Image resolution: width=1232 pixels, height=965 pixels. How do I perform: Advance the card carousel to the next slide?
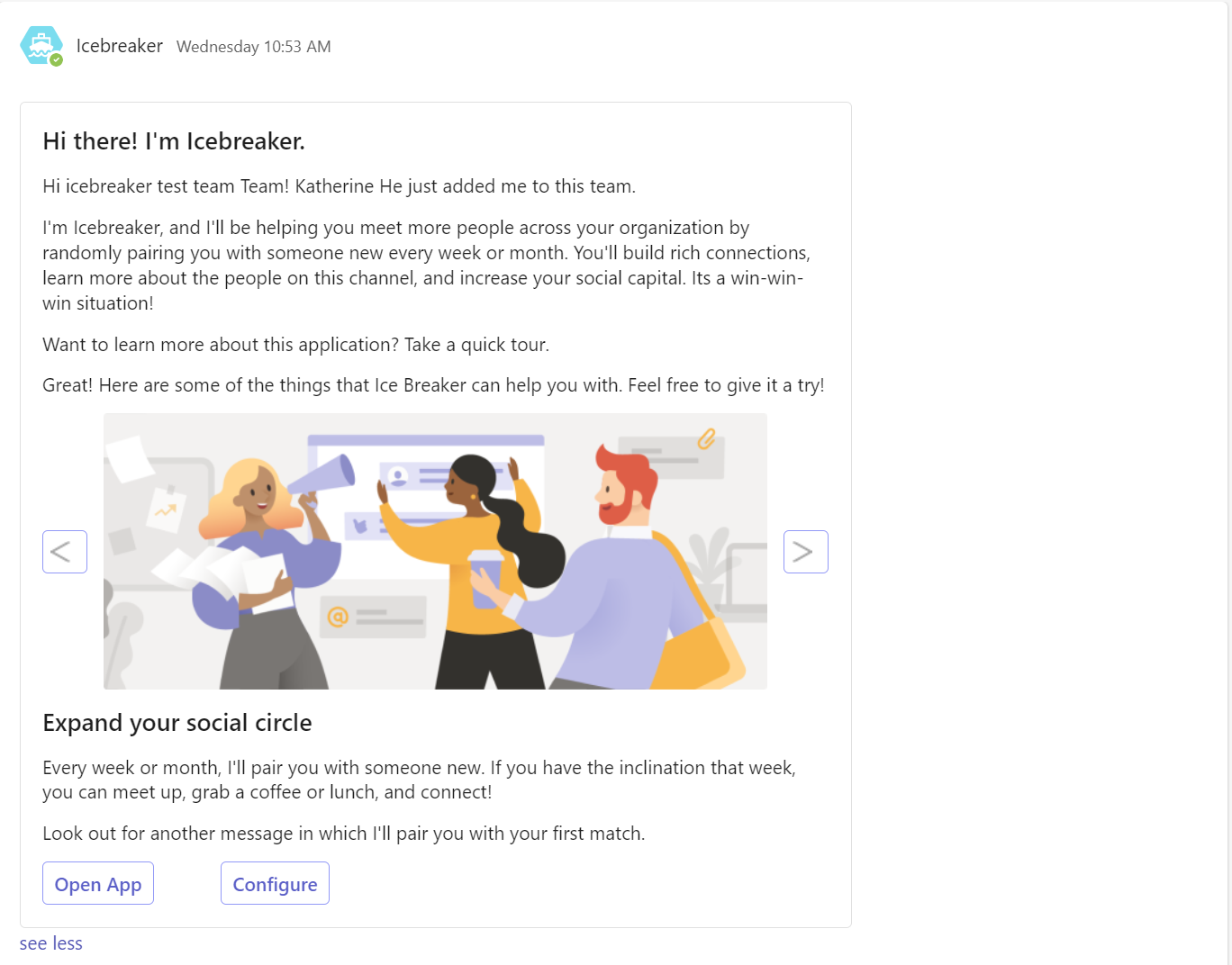[x=805, y=551]
